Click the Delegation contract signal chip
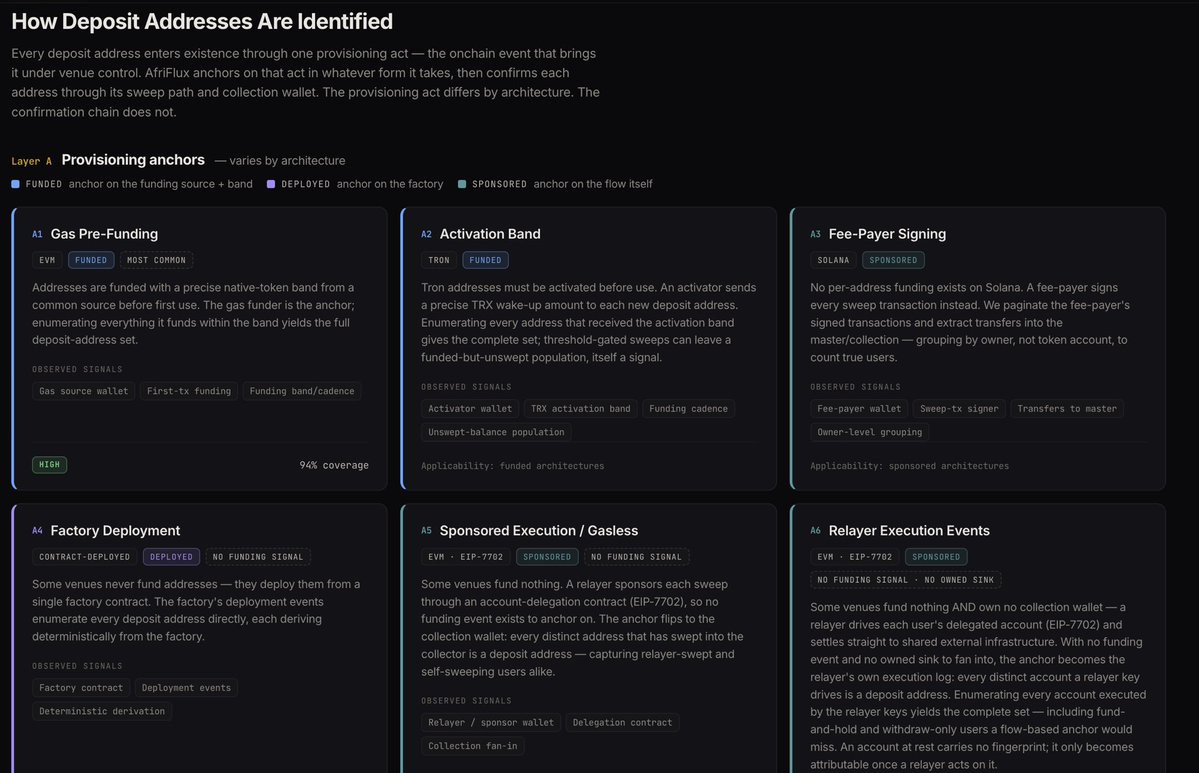This screenshot has width=1199, height=773. coord(622,722)
